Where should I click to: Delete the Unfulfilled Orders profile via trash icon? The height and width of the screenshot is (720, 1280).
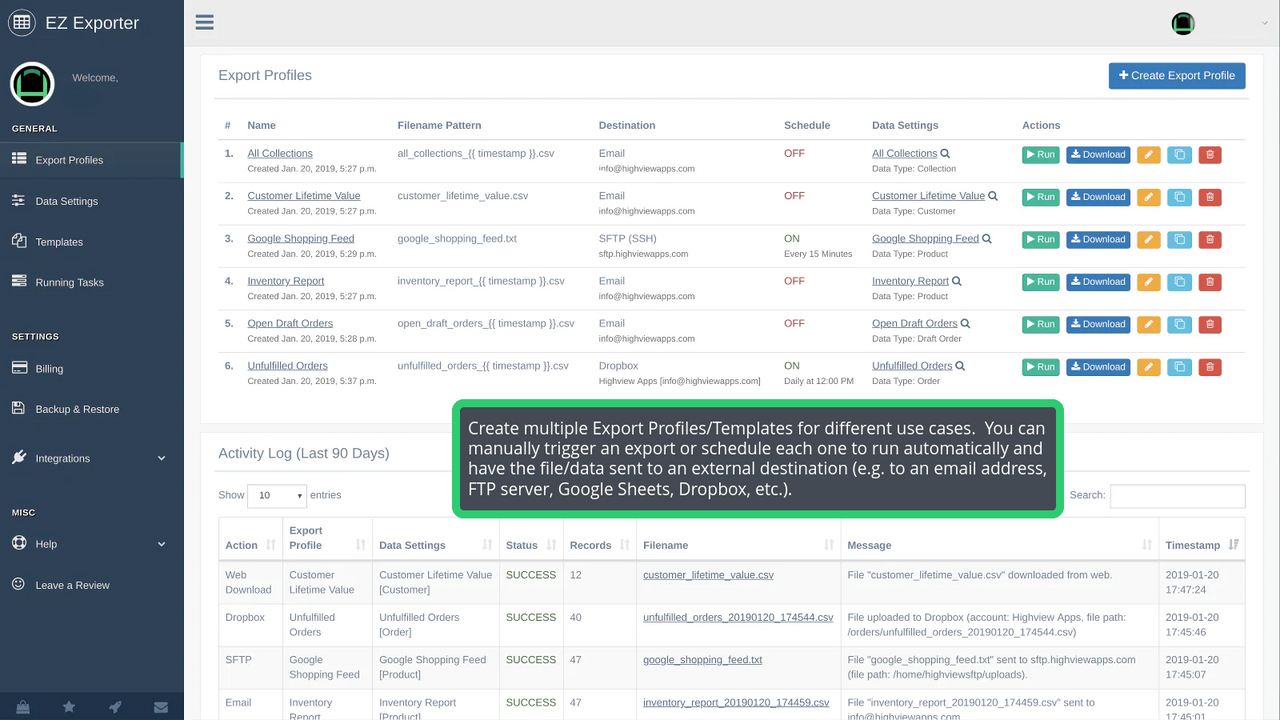click(1209, 366)
